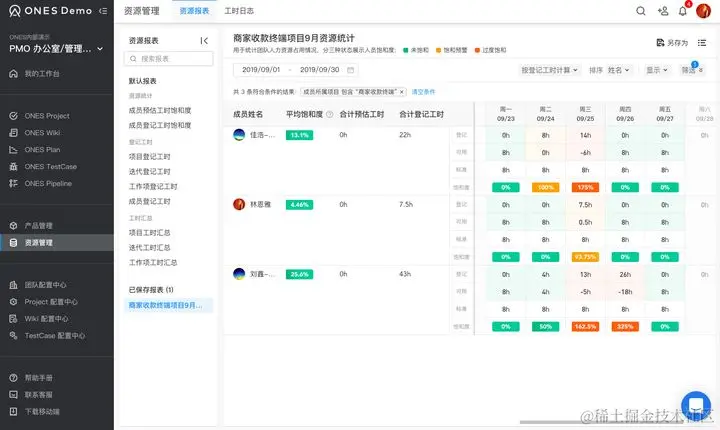Open 成员登记工时 report

pos(149,202)
